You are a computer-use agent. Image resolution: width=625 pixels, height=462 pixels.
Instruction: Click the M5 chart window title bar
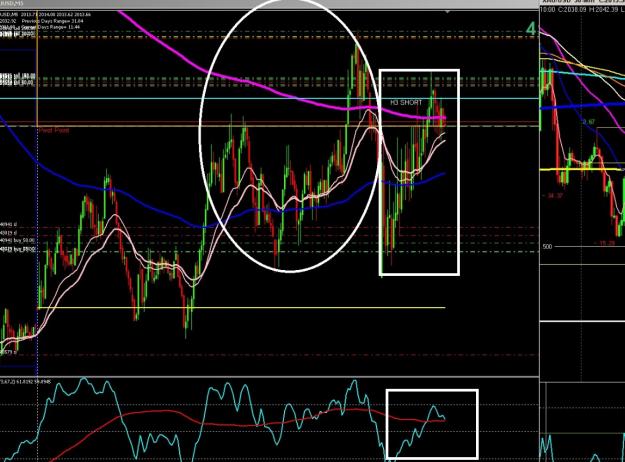[269, 3]
